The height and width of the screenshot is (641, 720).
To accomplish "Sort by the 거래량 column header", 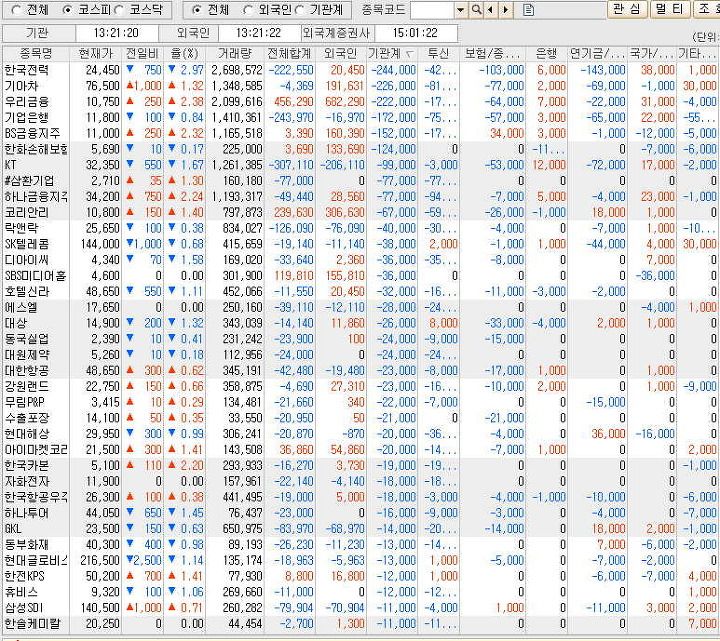I will (x=235, y=53).
